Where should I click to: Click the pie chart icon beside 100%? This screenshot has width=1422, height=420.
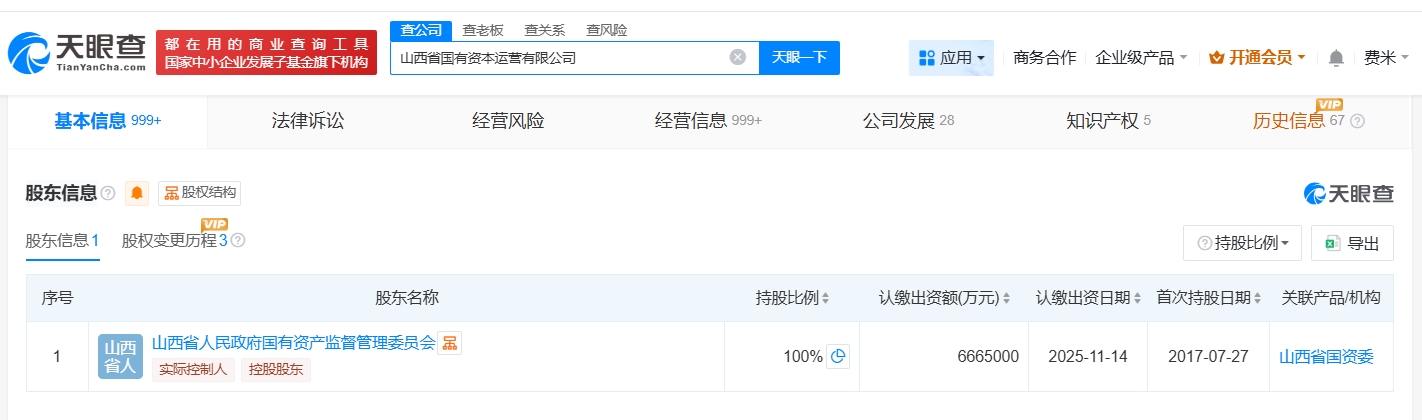tap(838, 356)
